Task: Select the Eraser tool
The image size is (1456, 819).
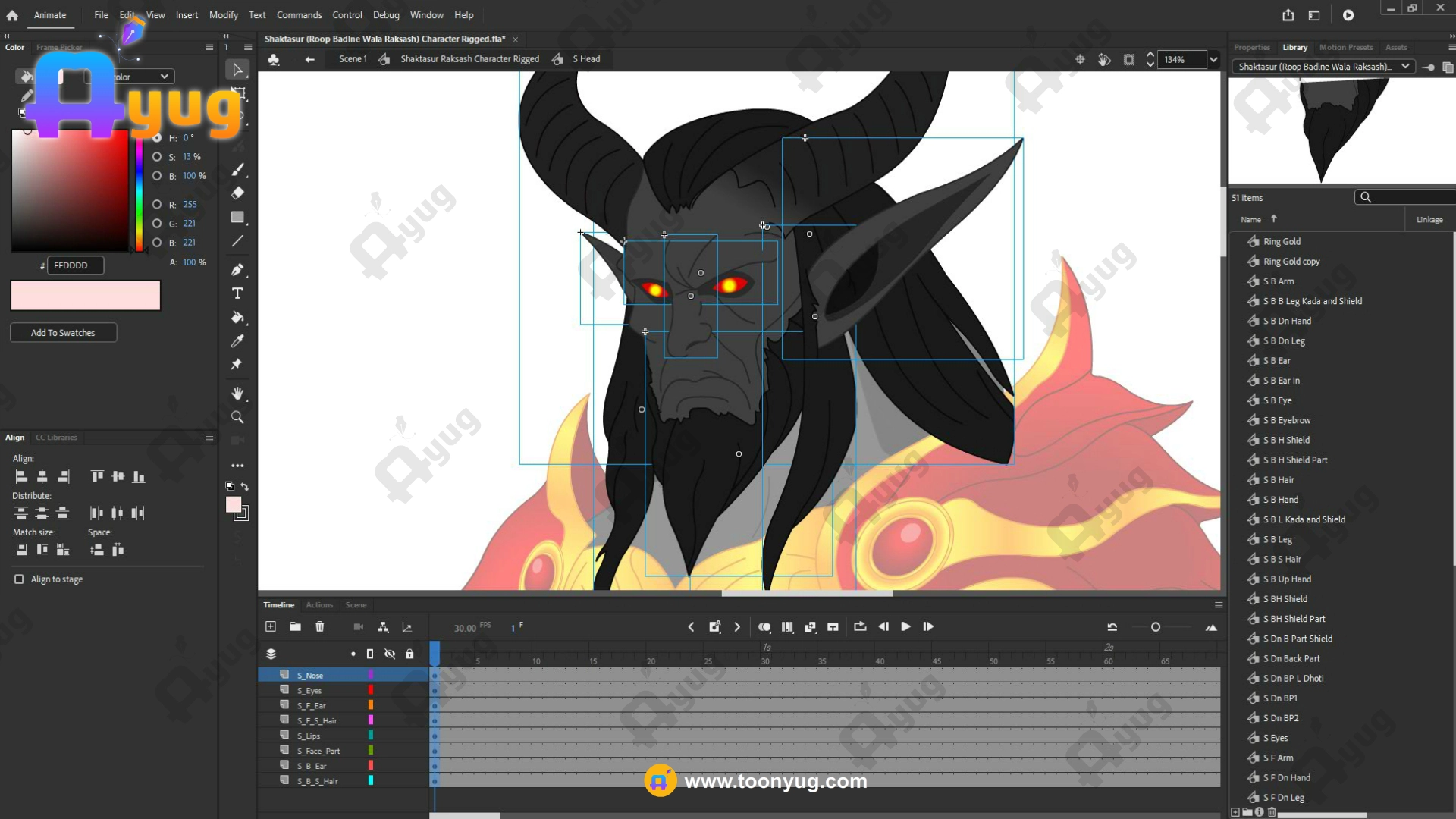Action: (237, 193)
